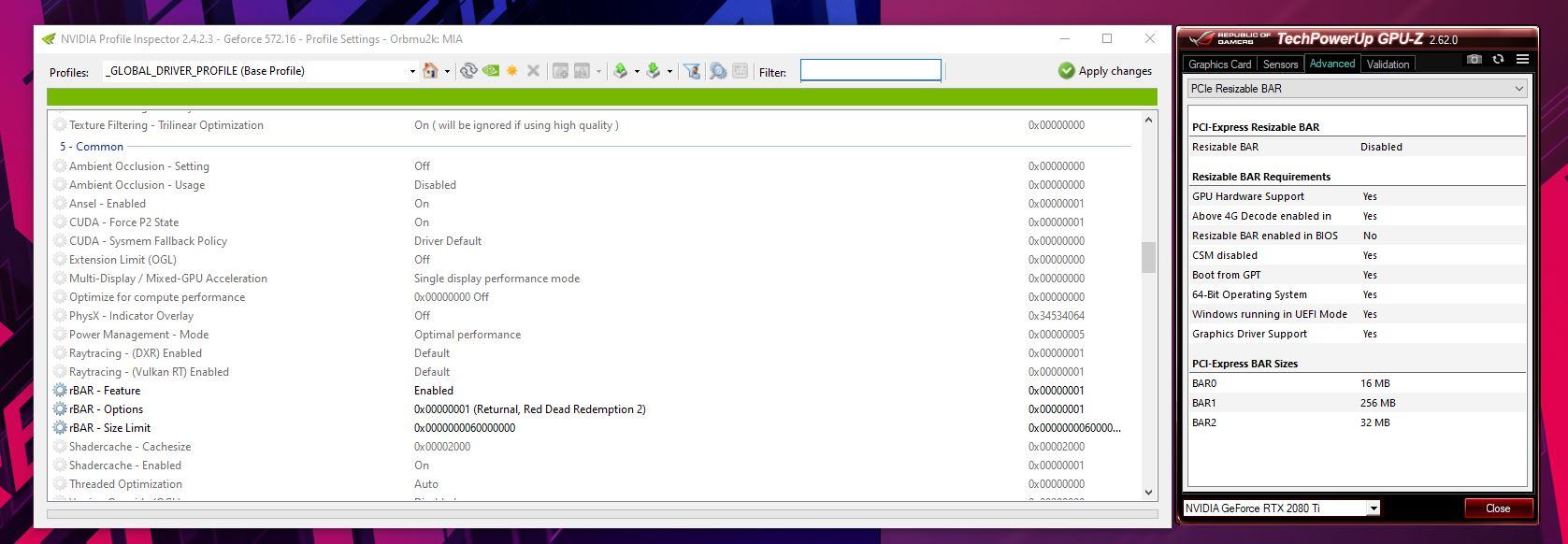This screenshot has height=544, width=1568.
Task: Click the gear icon beside Texture Filtering - Trilinear Optimization
Action: click(60, 125)
